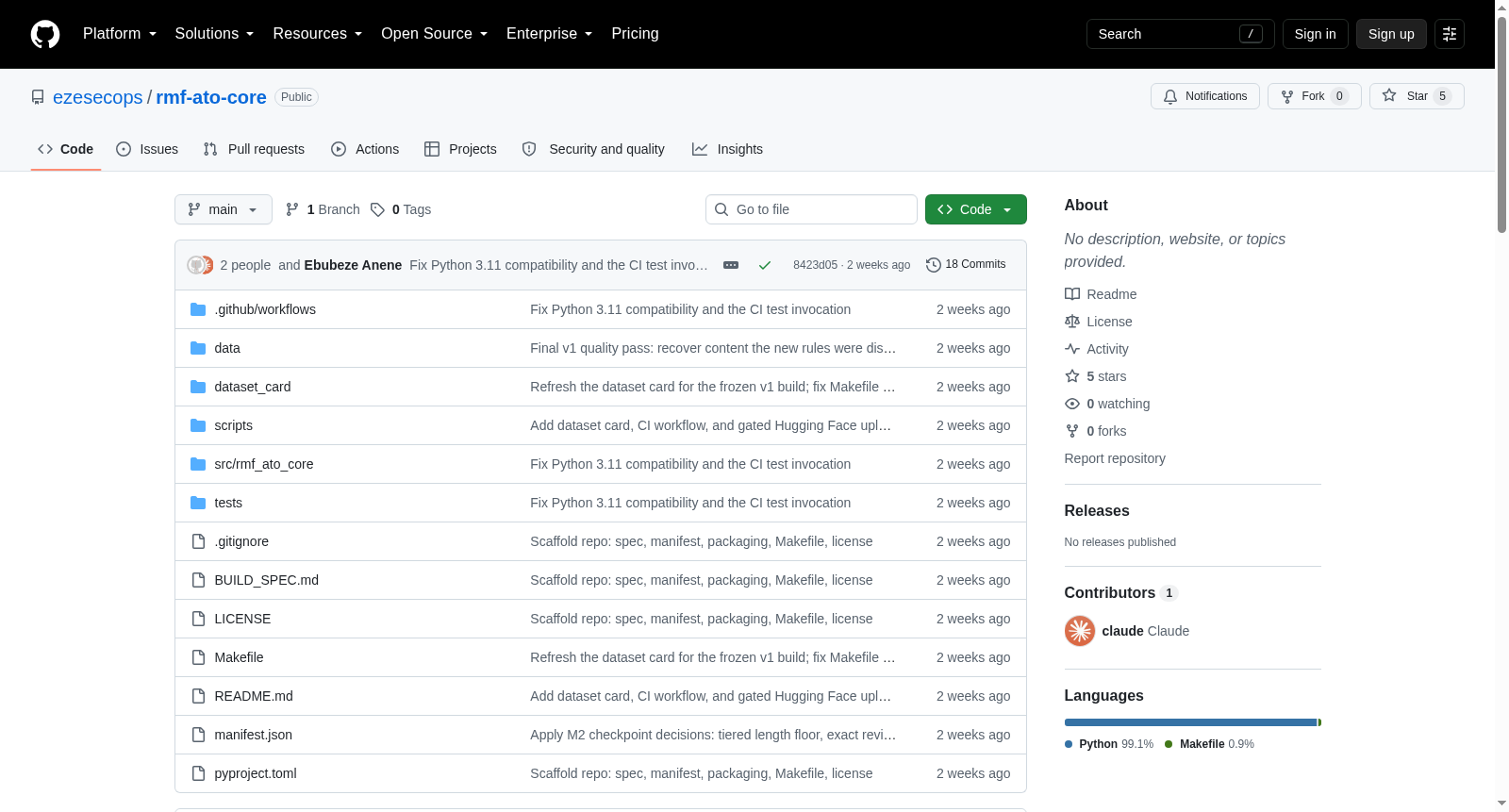Expand the Solutions menu
Viewport: 1509px width, 812px height.
click(214, 34)
